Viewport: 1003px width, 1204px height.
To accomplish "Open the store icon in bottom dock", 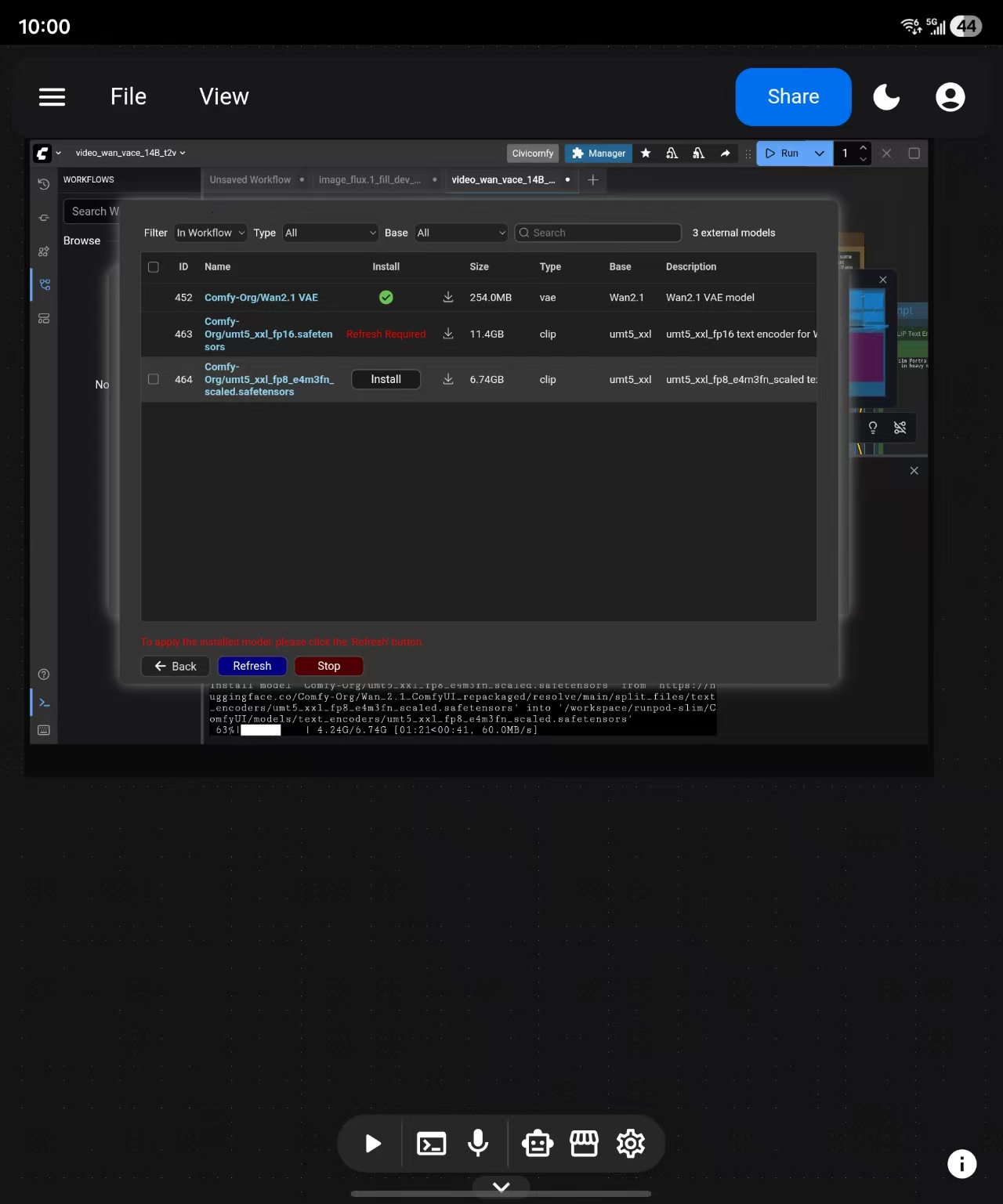I will point(584,1144).
